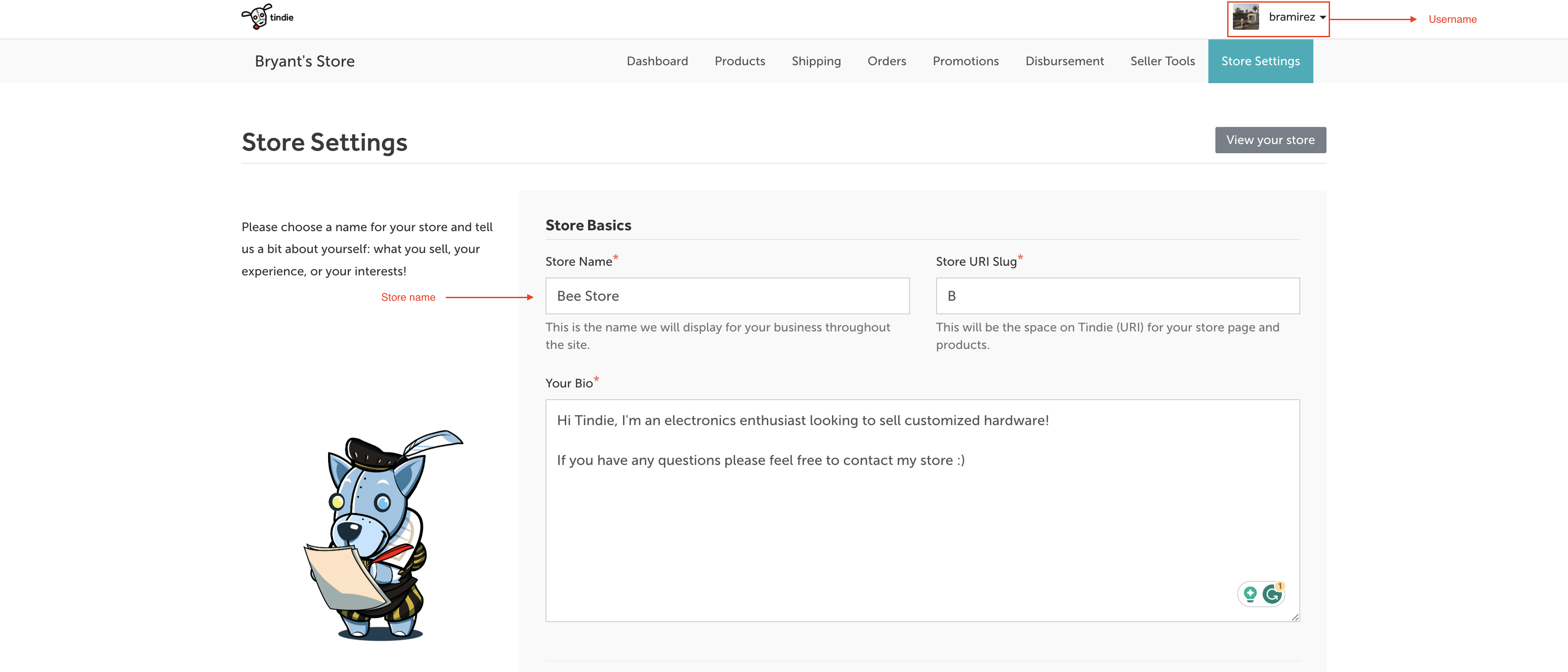Open the Grammarly G icon in bio
This screenshot has height=672, width=1568.
1271,593
